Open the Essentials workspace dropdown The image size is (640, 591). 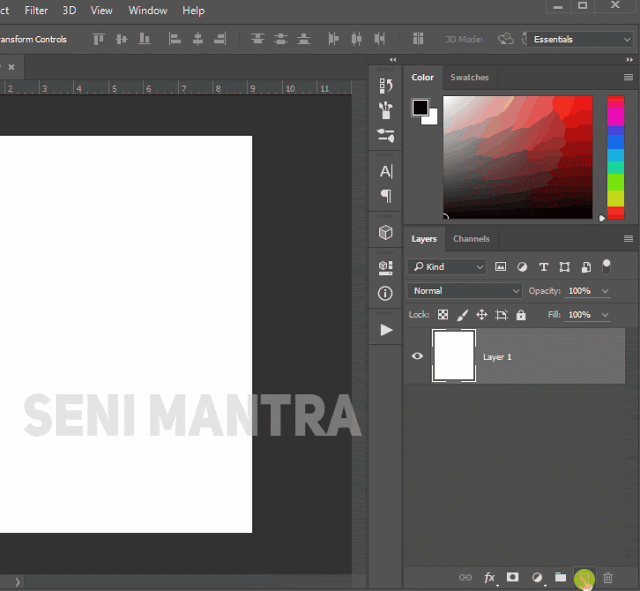[x=580, y=39]
